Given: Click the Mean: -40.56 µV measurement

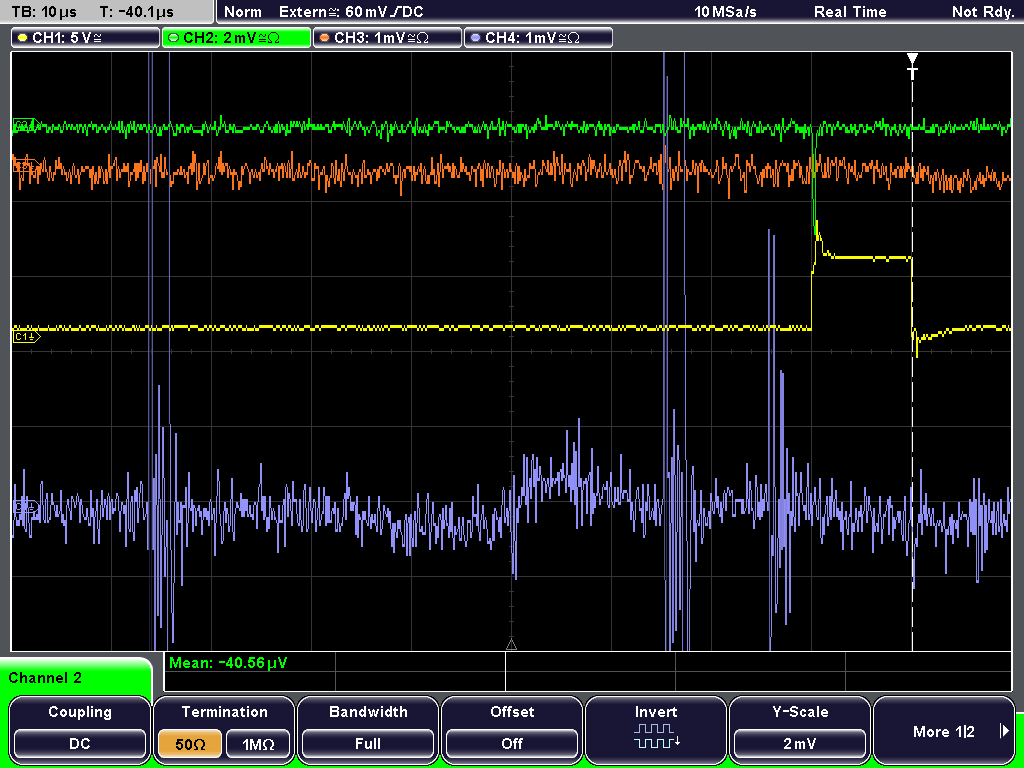Looking at the screenshot, I should click(x=228, y=663).
